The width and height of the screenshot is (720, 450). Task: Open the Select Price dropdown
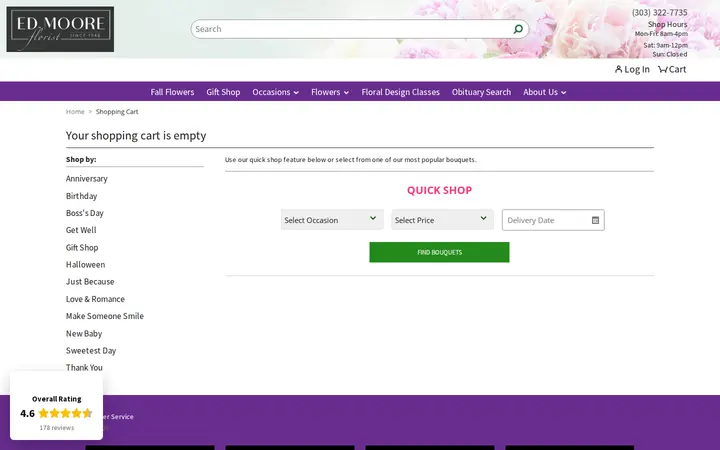(442, 220)
